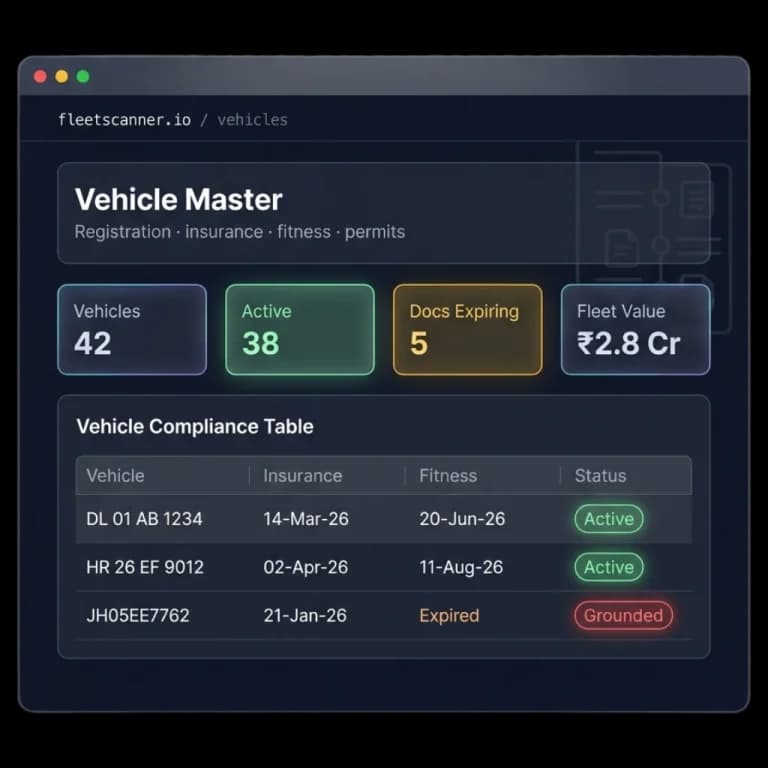Click Active badge for DL 01 AB 1234
The image size is (768, 768).
(609, 519)
